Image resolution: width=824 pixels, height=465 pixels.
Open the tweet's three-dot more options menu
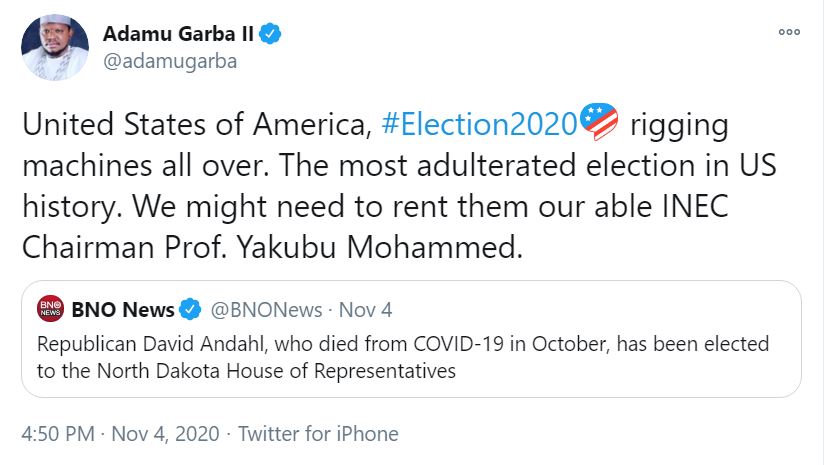[x=789, y=32]
